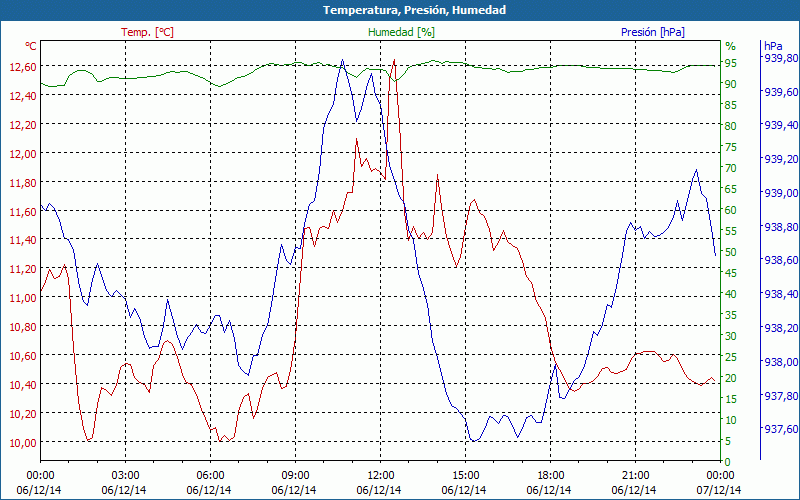Click the chart title 'Temperatura, Presión, Humedad'
This screenshot has width=800, height=500.
(414, 10)
